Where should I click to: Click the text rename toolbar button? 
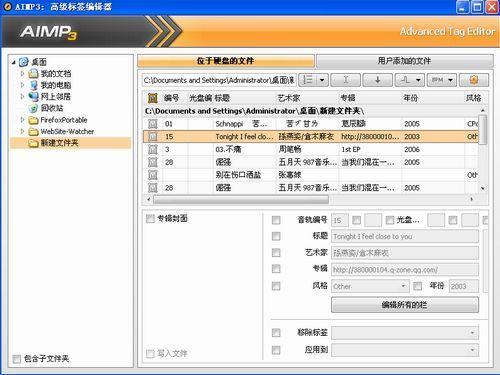click(346, 80)
